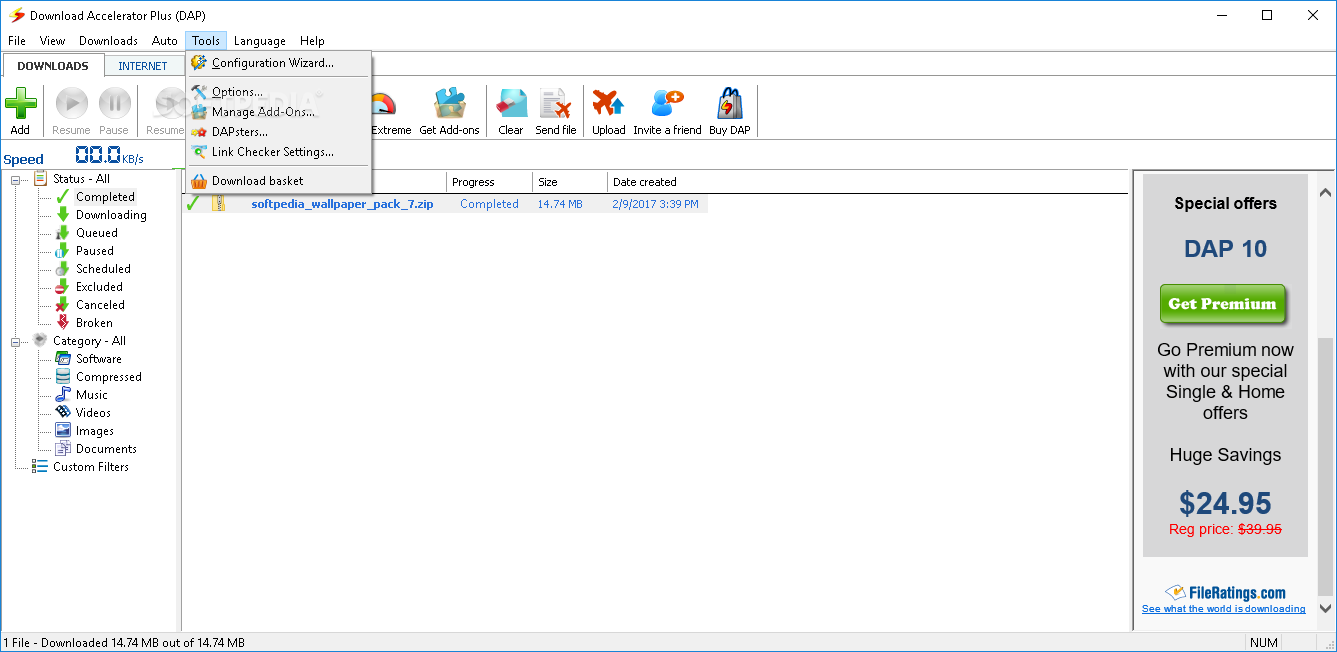
Task: Click the Buy DAP shopping bag icon
Action: 729,104
